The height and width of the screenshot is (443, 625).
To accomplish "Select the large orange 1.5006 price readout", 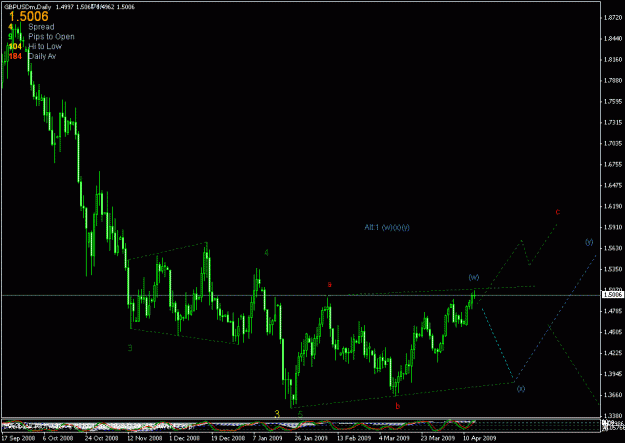I will (29, 16).
